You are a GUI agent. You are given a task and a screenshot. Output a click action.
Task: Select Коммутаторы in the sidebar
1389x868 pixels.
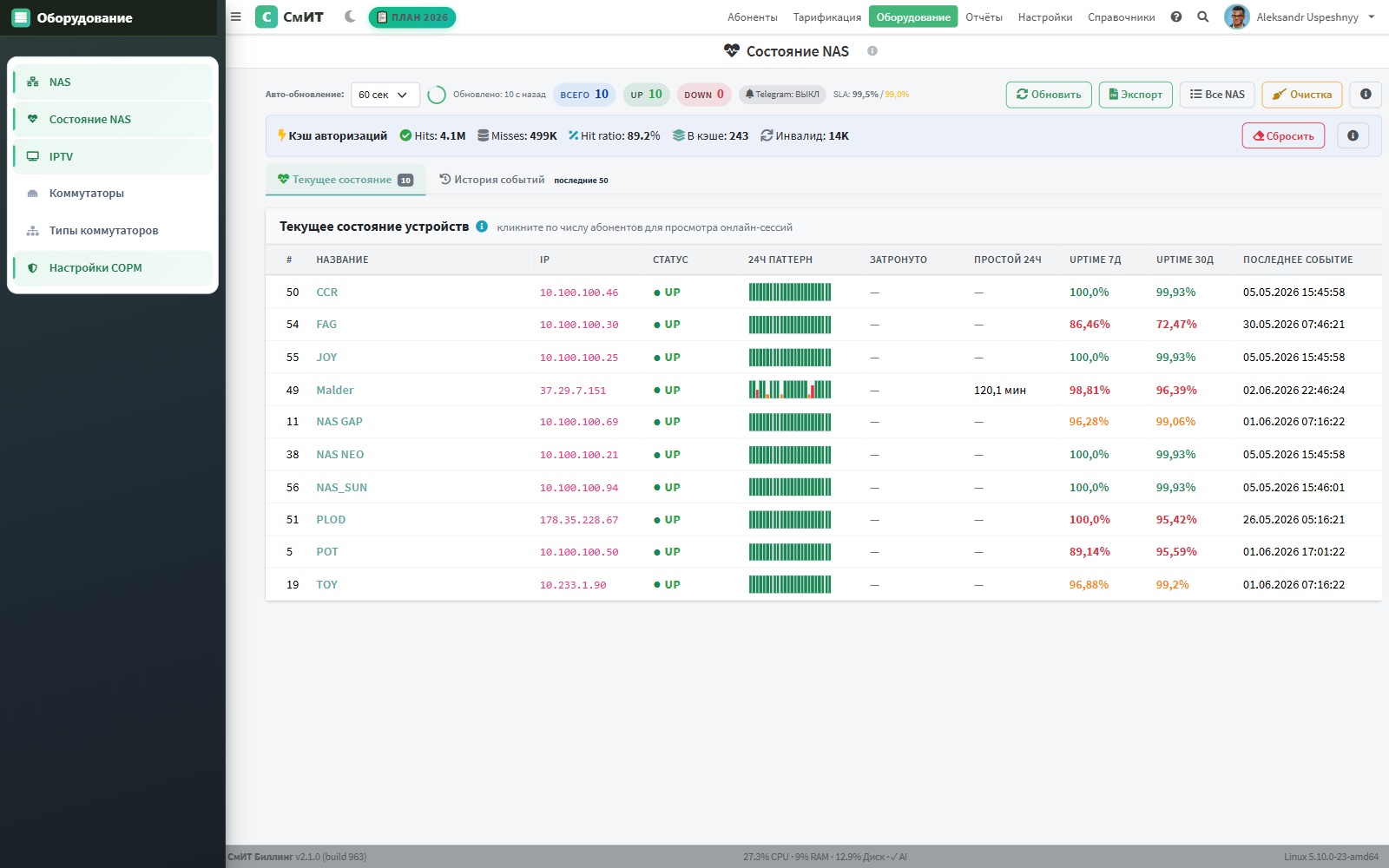[x=87, y=194]
